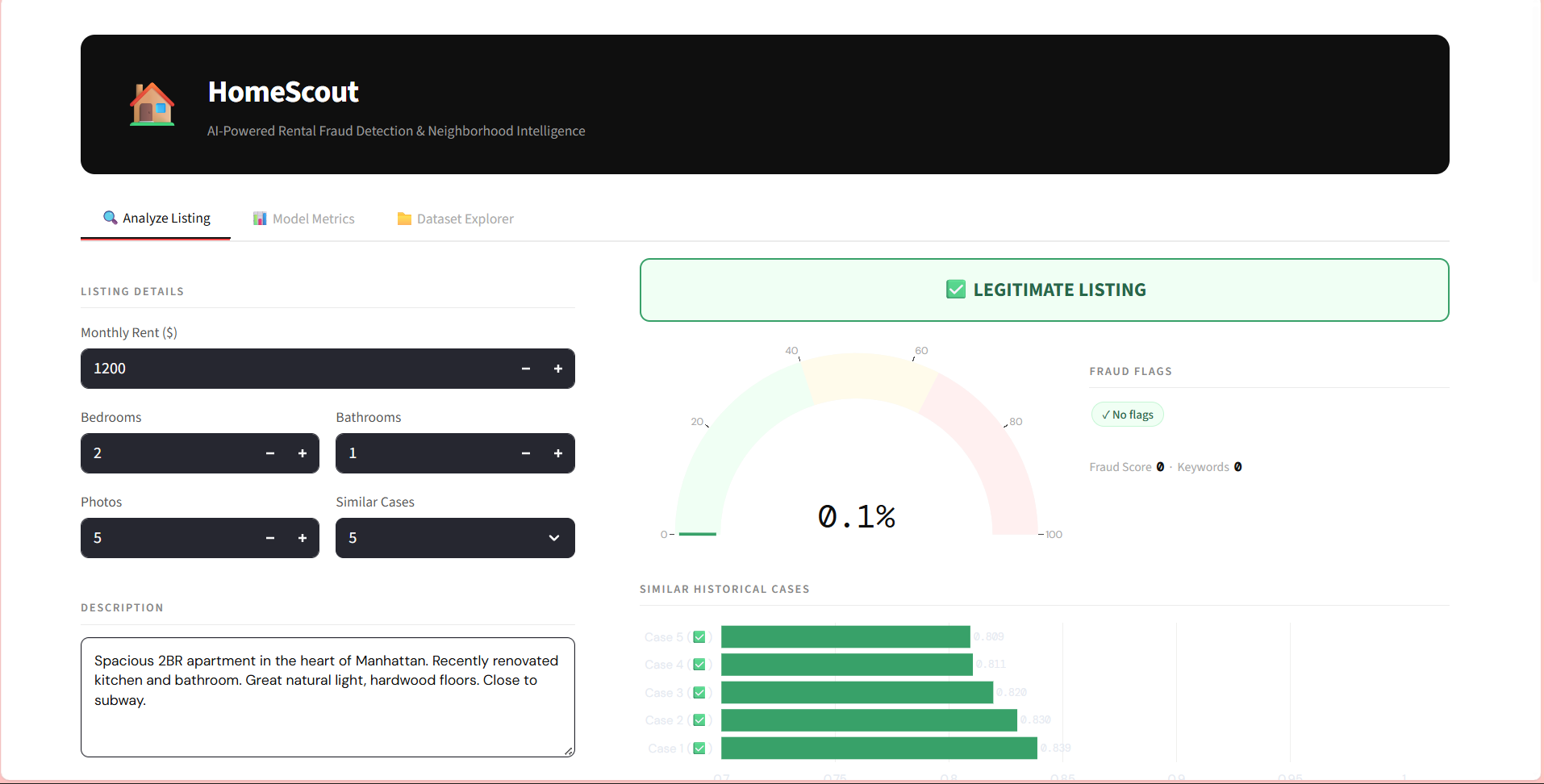Click the green checkmark in the Legitimate Listing banner
This screenshot has height=784, width=1544.
(955, 289)
